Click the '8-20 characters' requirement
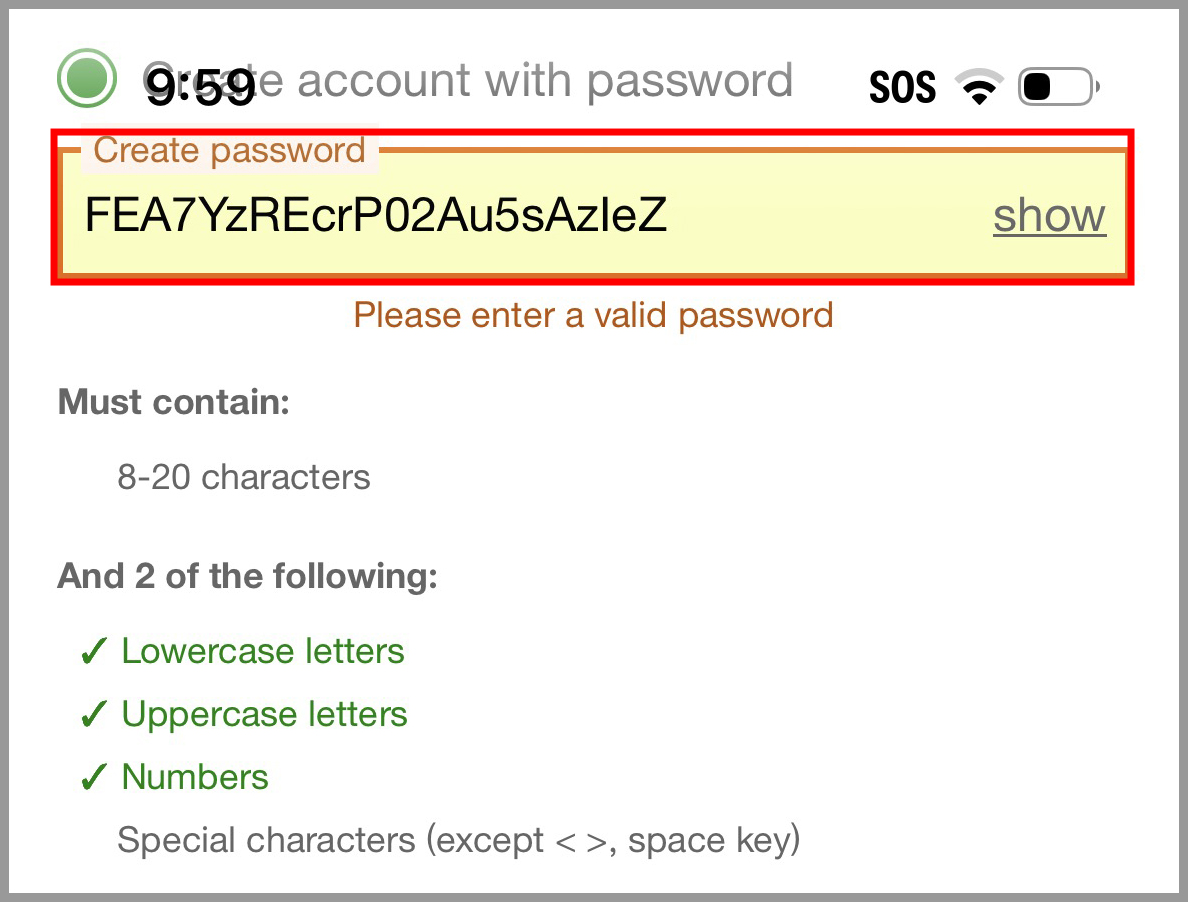Viewport: 1188px width, 902px height. click(244, 477)
